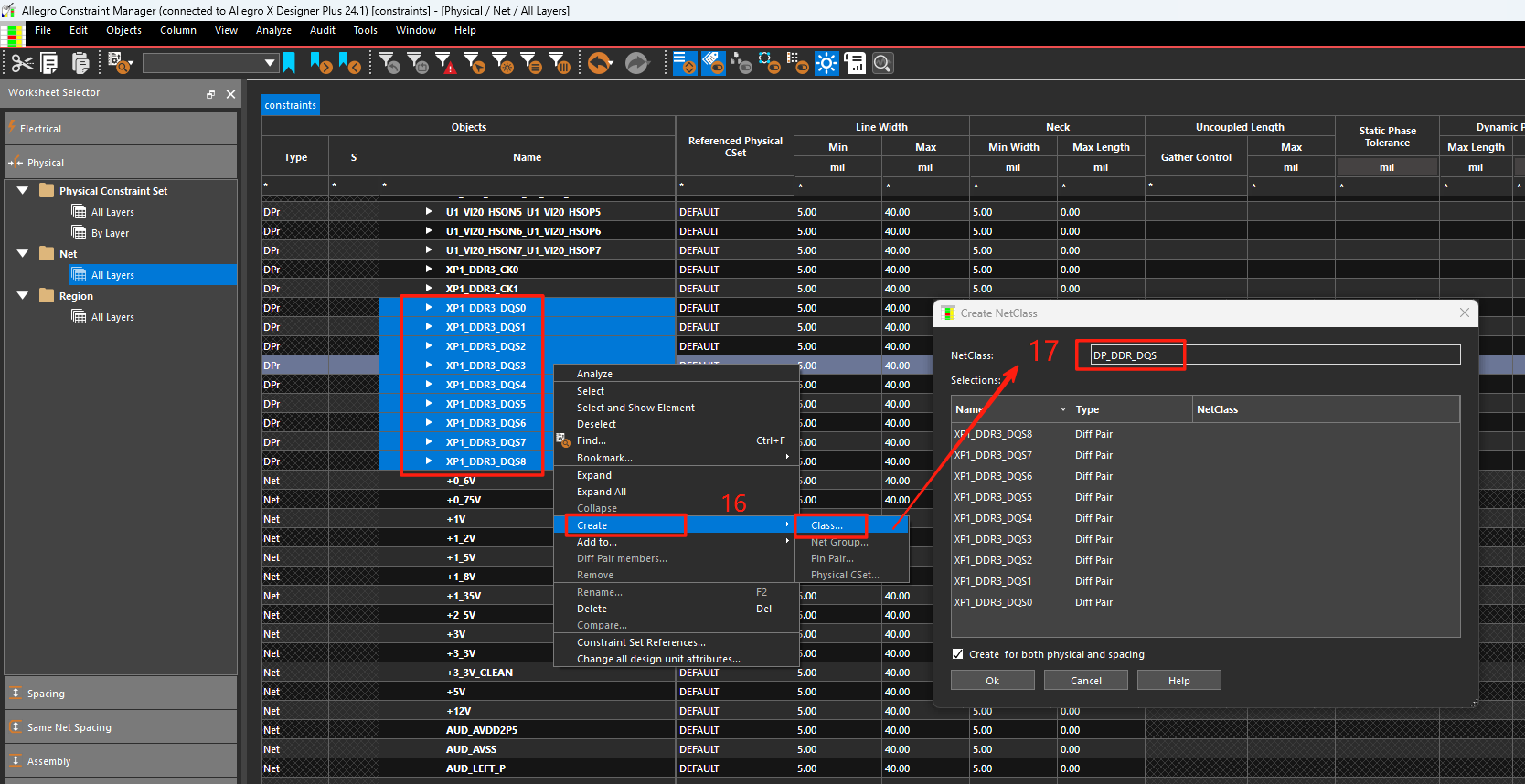
Task: Collapse the Physical Constraint Set tree node
Action: click(23, 191)
